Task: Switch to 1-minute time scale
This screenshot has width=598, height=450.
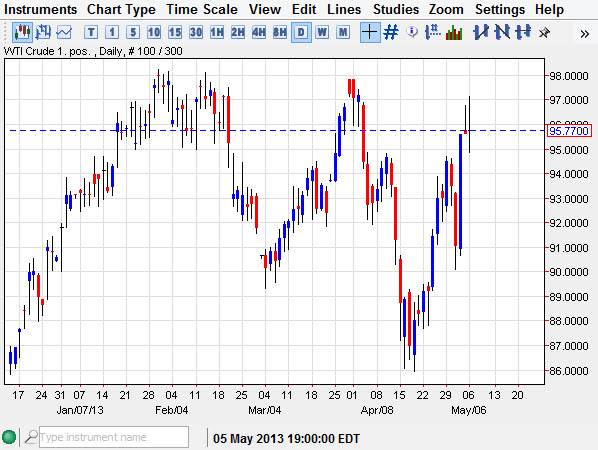Action: pos(112,32)
